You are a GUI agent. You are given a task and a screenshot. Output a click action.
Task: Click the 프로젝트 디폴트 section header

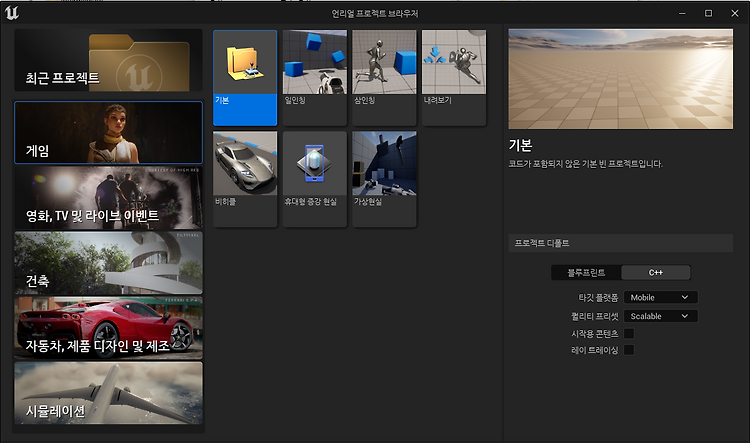point(620,243)
